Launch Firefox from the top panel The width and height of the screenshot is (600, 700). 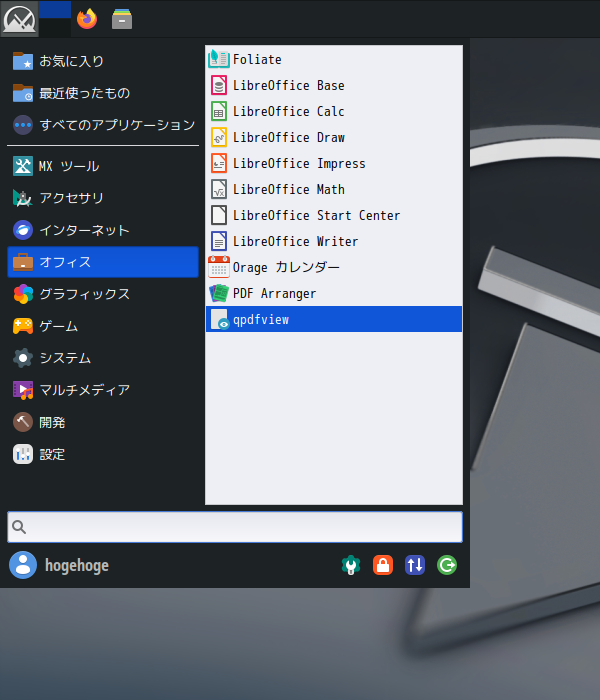[87, 19]
